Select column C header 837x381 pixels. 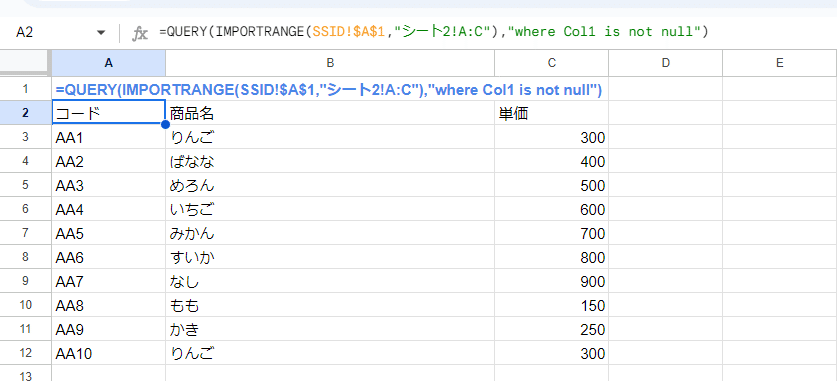point(551,63)
